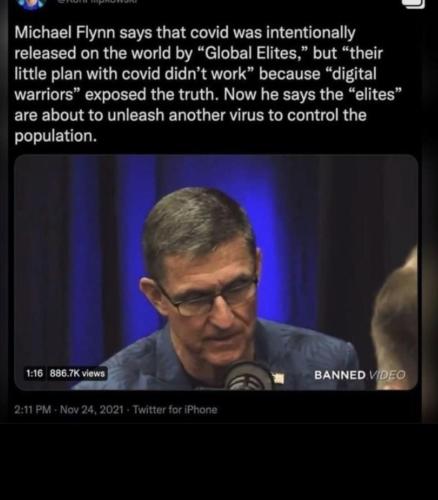Click the cut-off username handle at top
438x500 pixels.
pyautogui.click(x=97, y=2)
